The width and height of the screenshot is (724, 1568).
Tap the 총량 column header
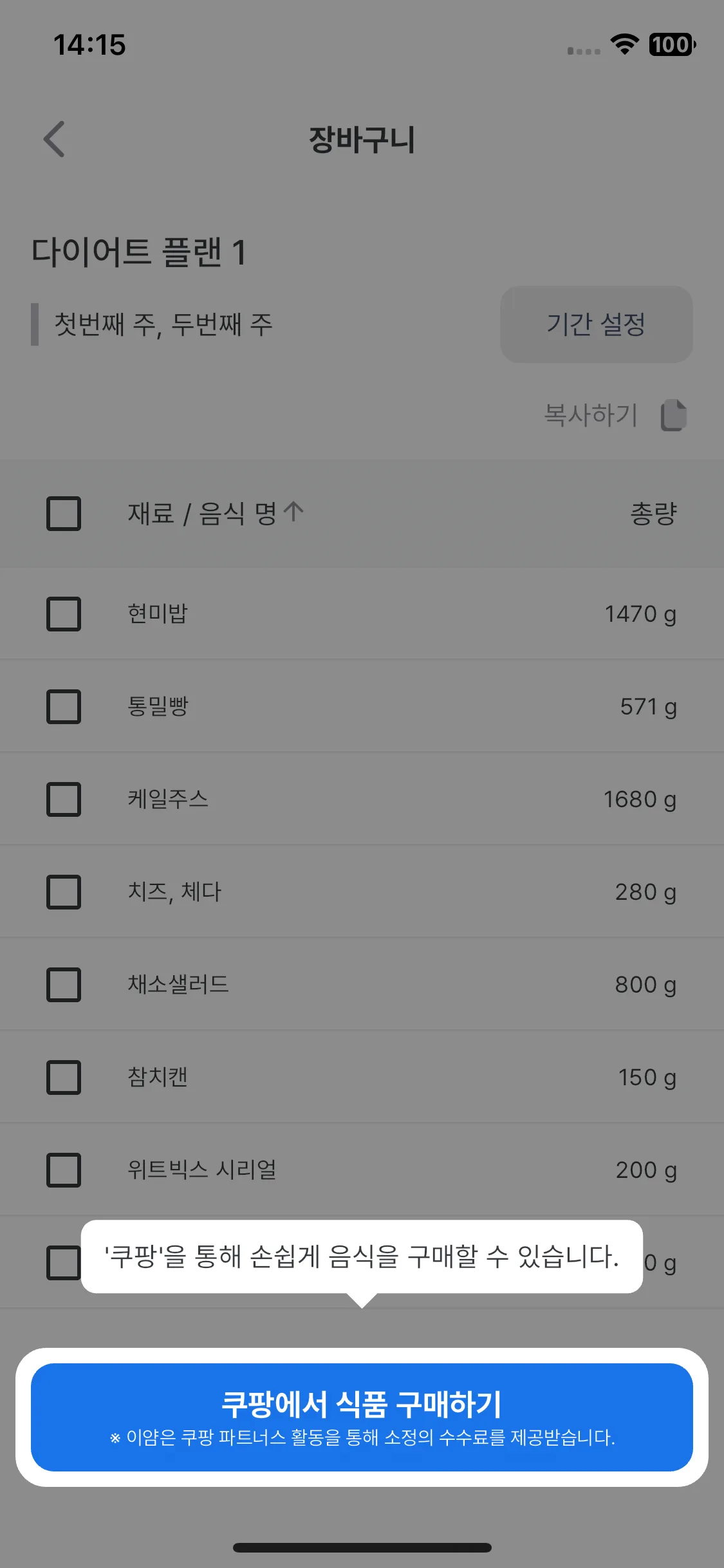coord(653,514)
